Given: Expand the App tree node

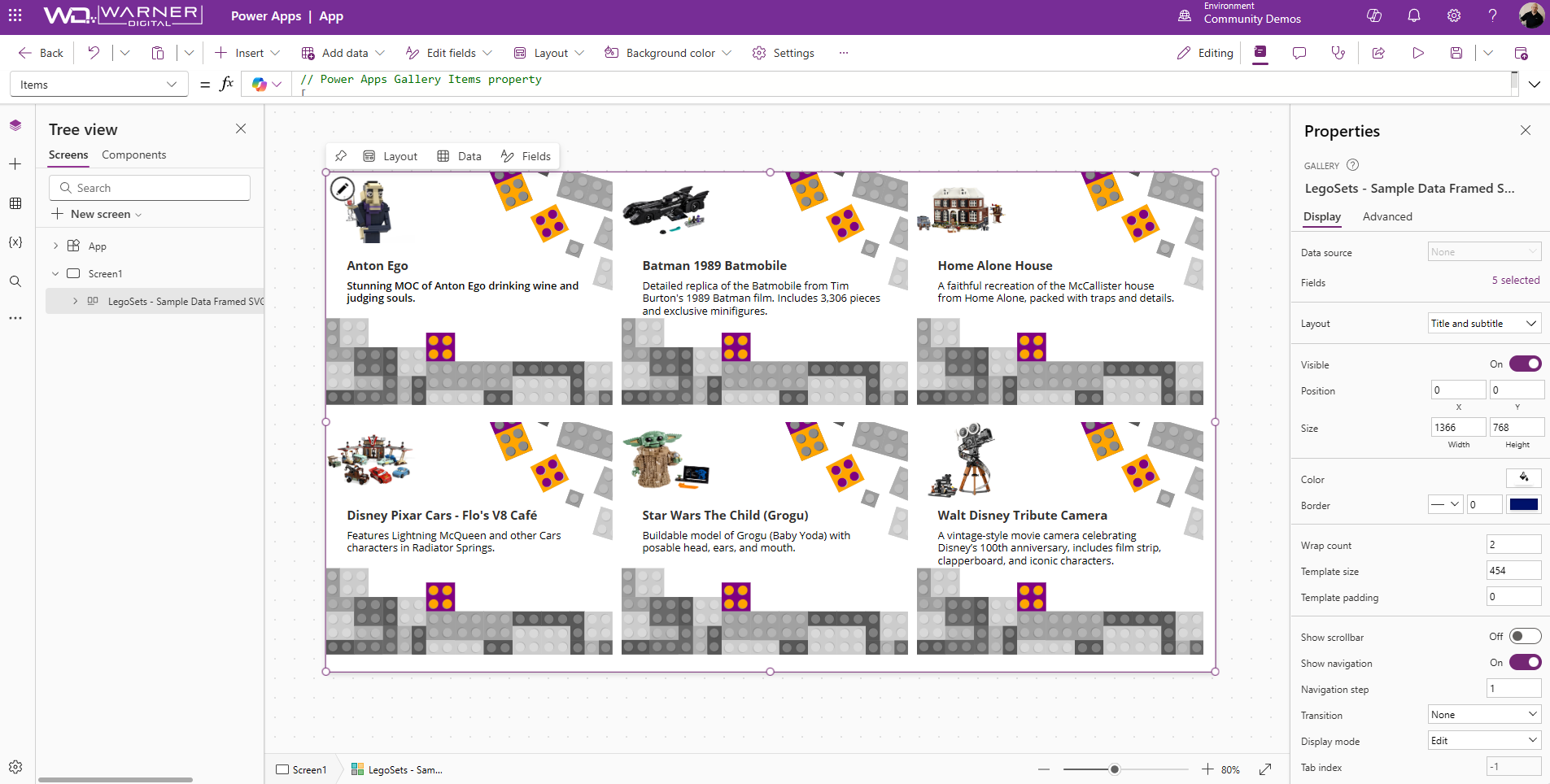Looking at the screenshot, I should coord(55,246).
